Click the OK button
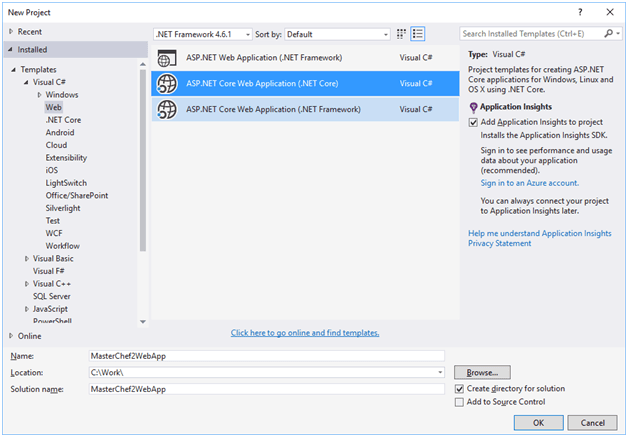The height and width of the screenshot is (437, 628). [x=539, y=423]
